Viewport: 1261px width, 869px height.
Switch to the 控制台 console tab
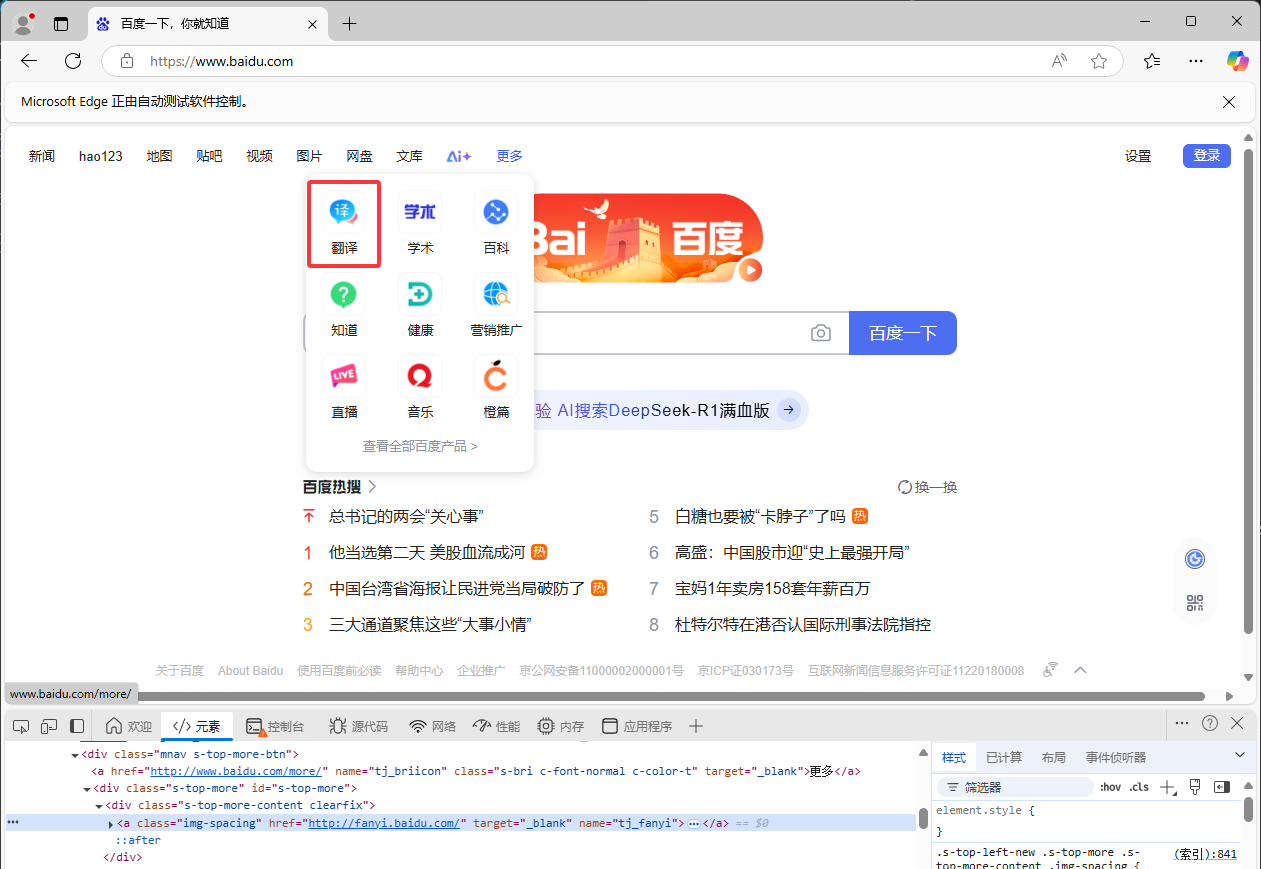[275, 726]
